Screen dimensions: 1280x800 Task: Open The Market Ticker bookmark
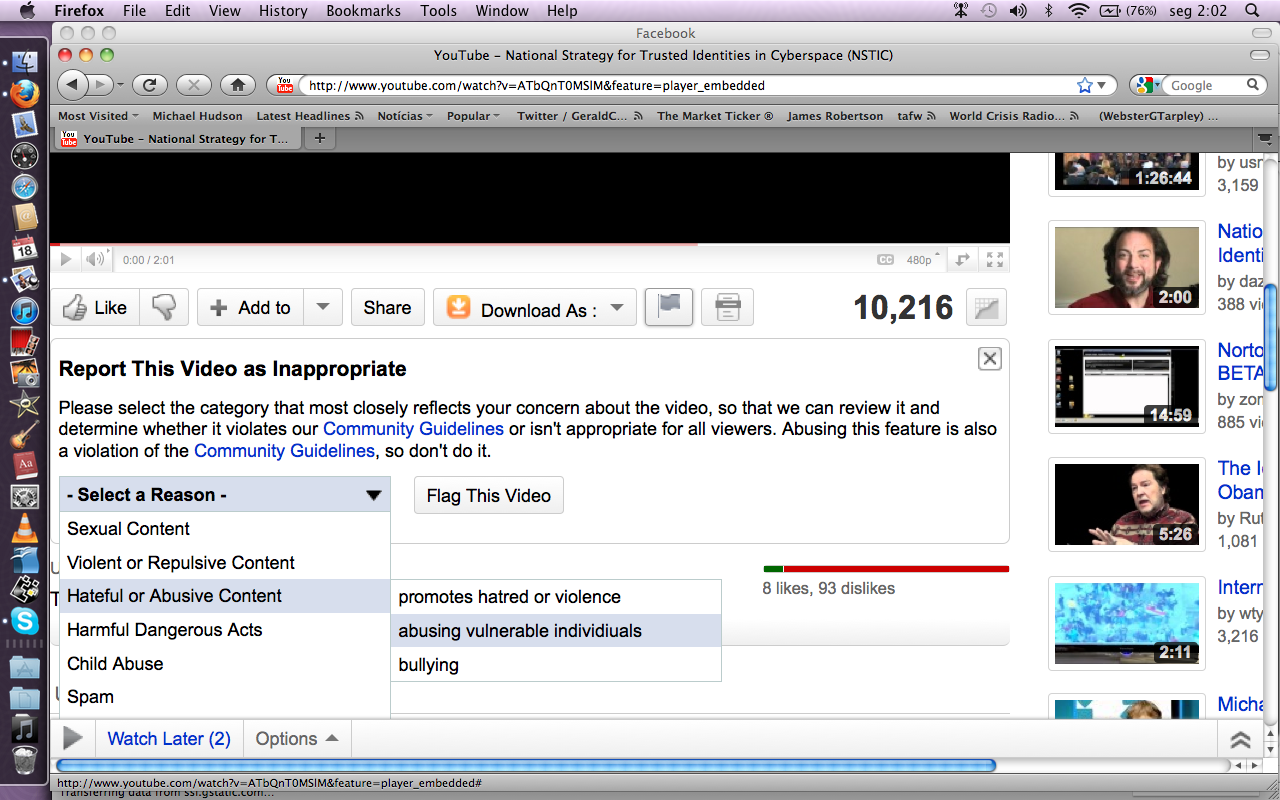click(x=715, y=116)
